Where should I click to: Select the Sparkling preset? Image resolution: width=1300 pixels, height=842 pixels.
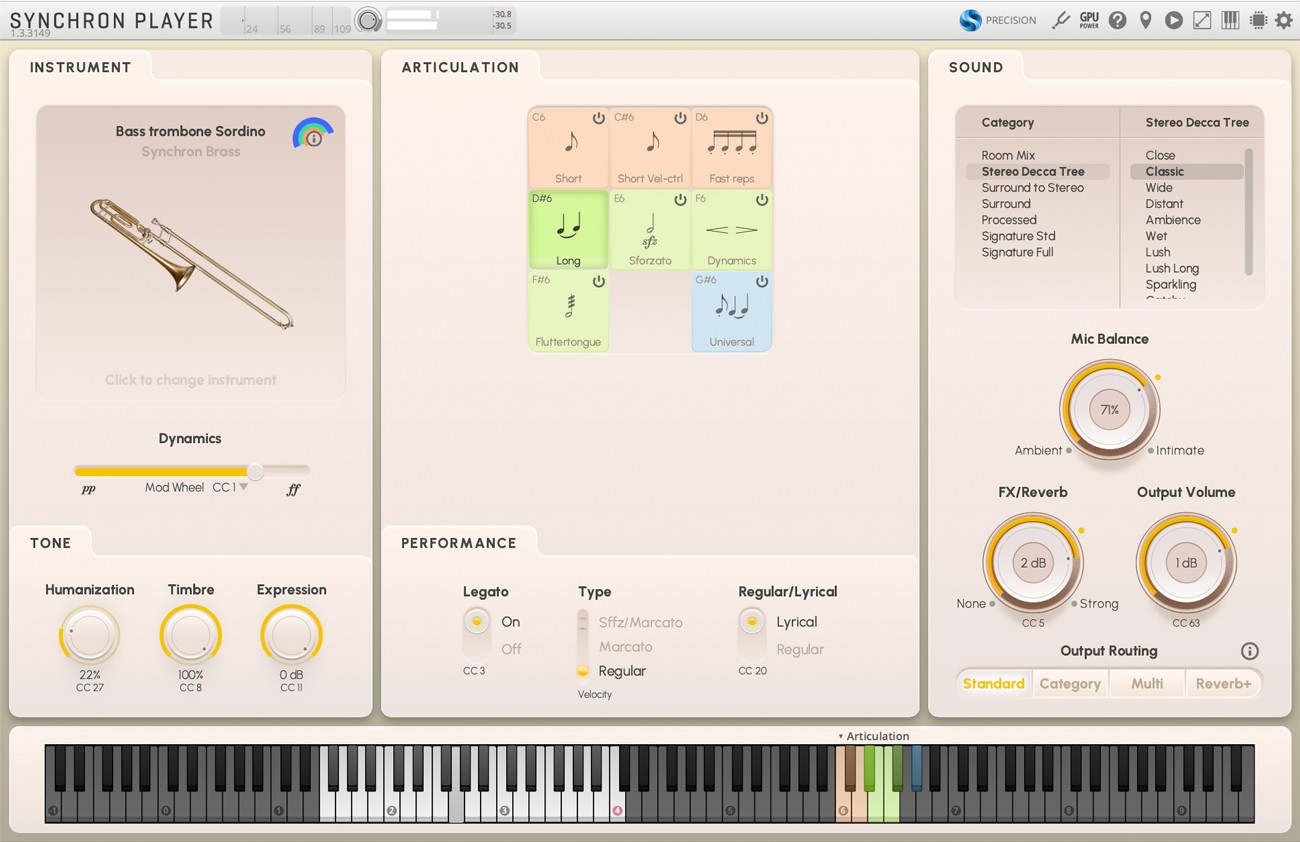1171,284
